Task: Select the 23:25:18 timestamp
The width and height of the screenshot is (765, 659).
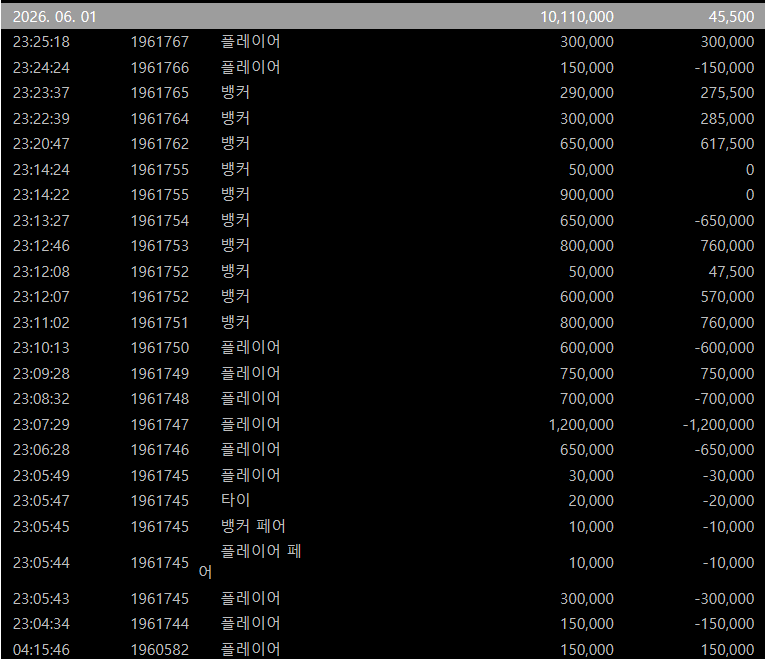Action: click(x=41, y=42)
